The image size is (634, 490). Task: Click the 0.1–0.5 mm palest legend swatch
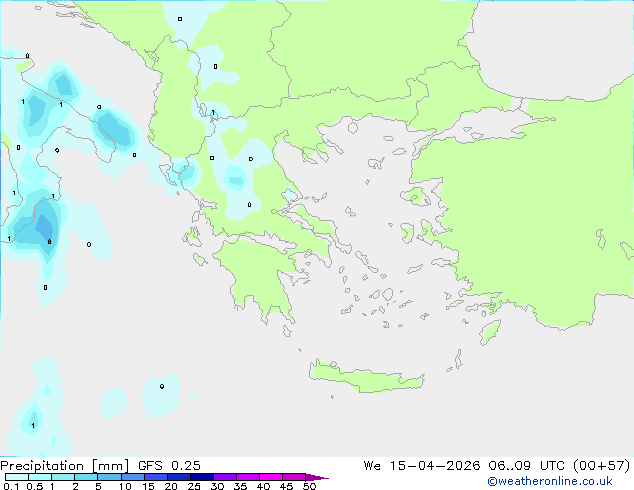(x=17, y=477)
